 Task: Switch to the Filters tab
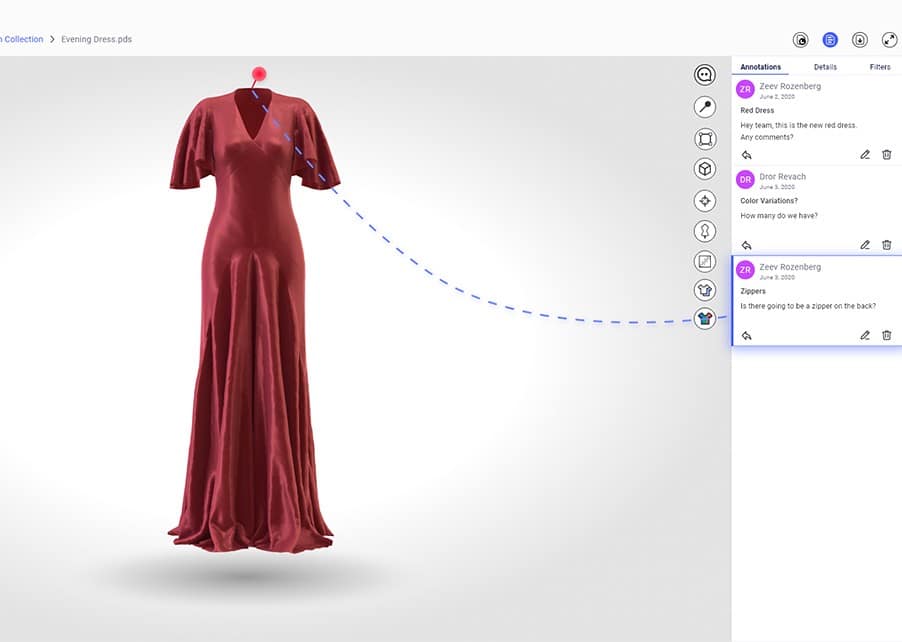pyautogui.click(x=880, y=67)
